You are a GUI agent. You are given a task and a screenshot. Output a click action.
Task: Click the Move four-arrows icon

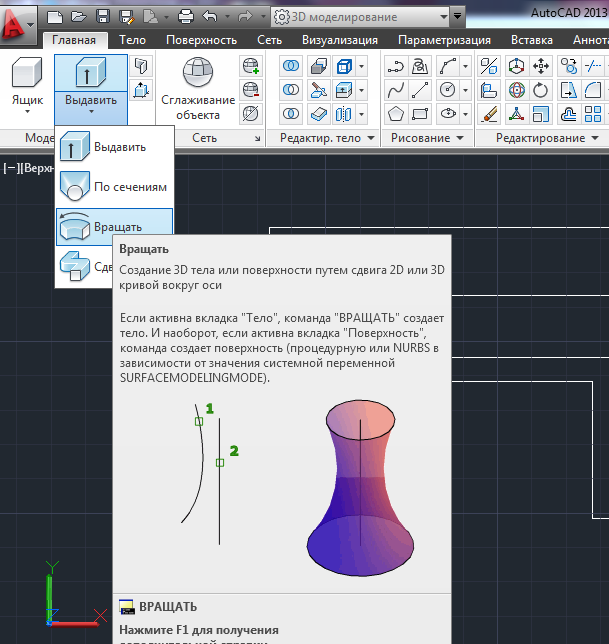click(540, 66)
